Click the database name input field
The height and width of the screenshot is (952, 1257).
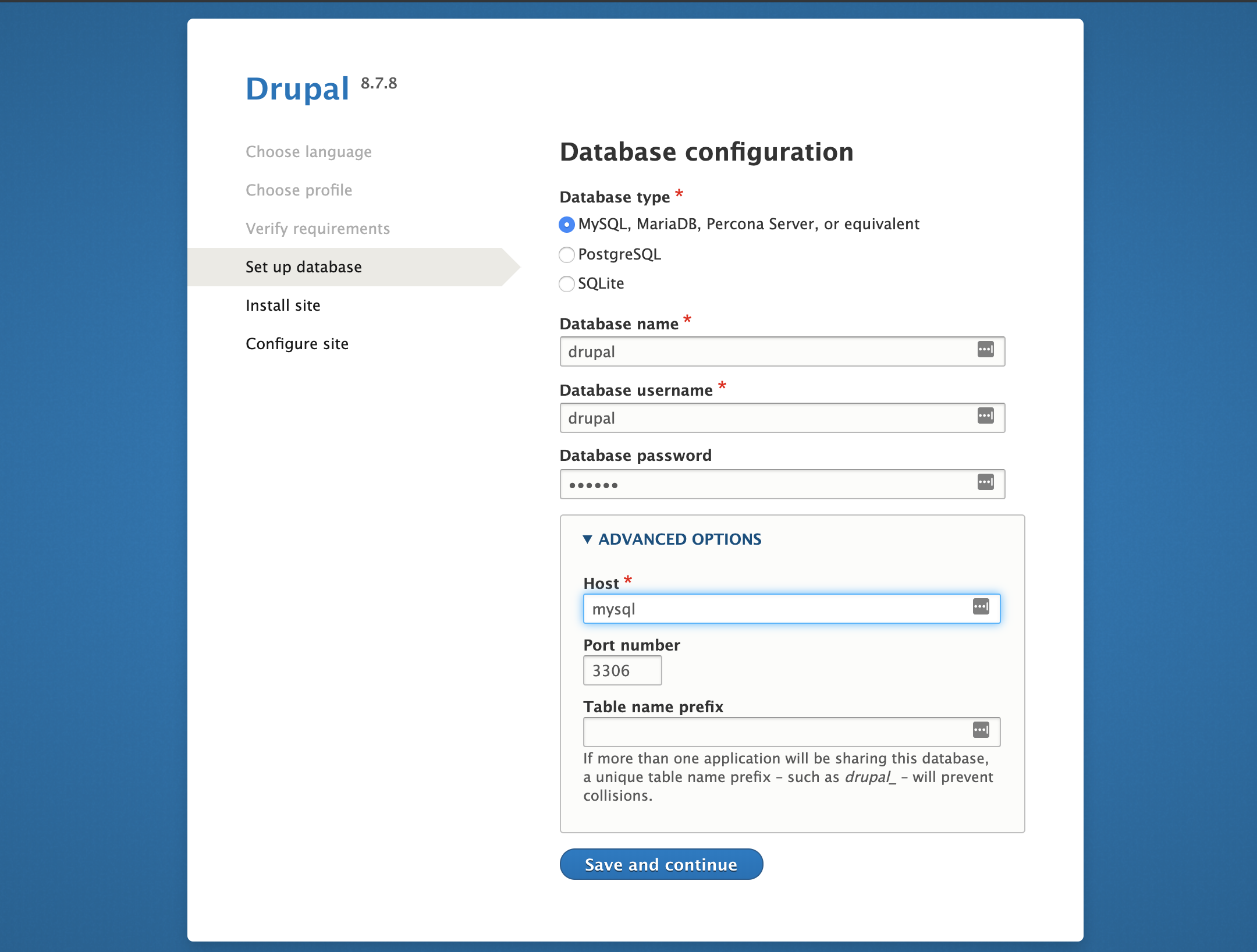pos(783,351)
